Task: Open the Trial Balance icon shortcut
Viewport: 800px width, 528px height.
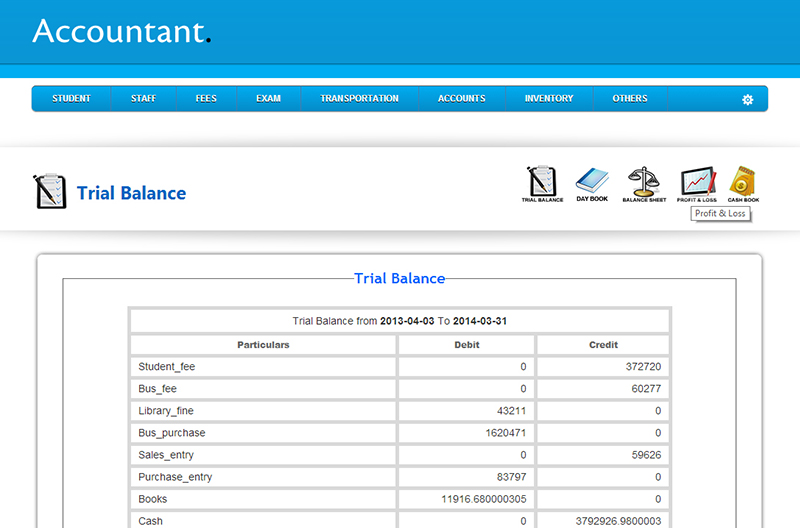Action: pos(541,183)
